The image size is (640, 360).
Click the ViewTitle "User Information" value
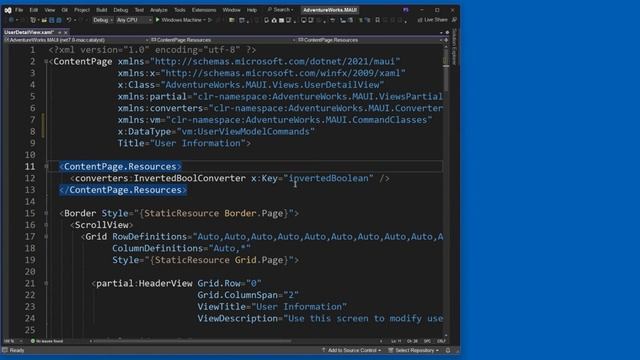[299, 307]
